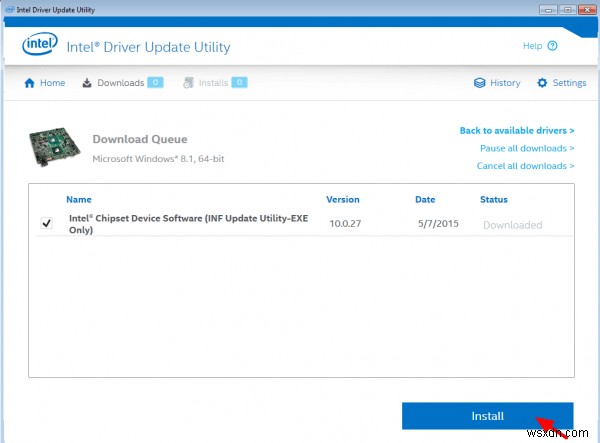
Task: Click the Downloads count badge
Action: pyautogui.click(x=155, y=83)
